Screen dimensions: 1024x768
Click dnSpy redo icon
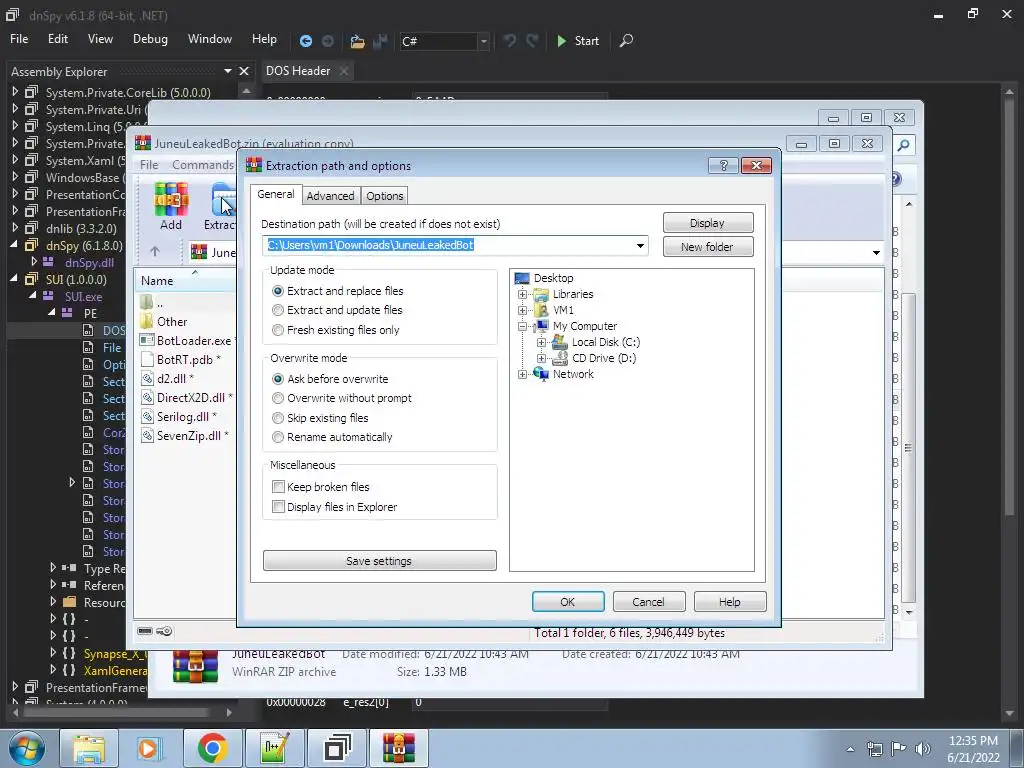pyautogui.click(x=532, y=40)
